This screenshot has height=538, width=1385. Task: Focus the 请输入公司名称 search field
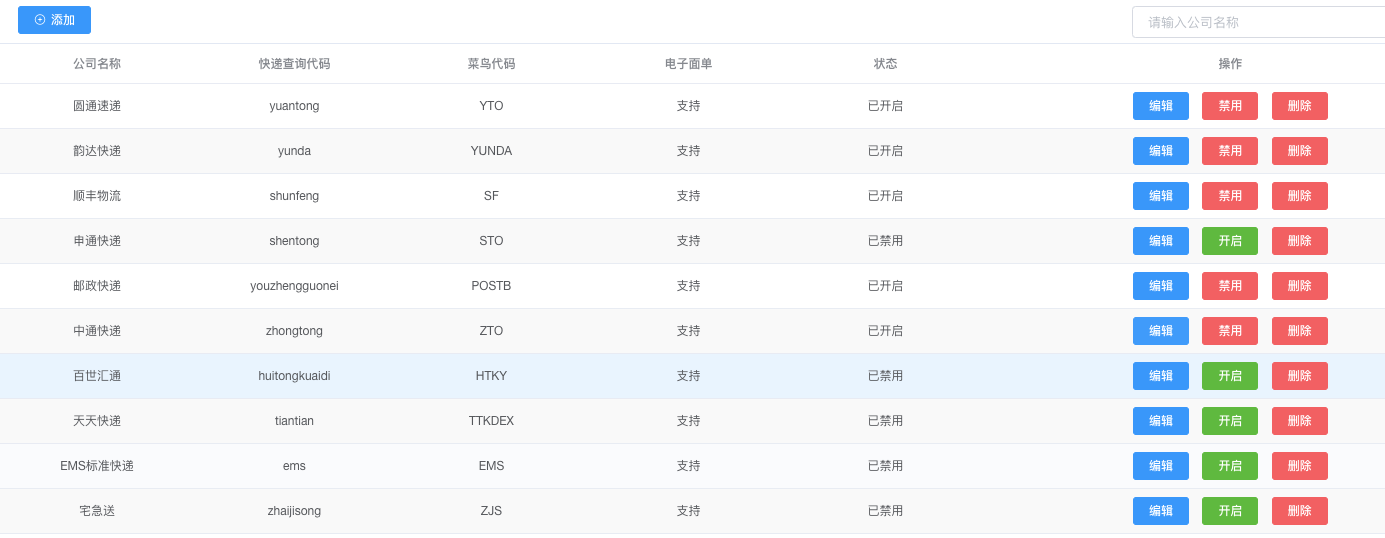1258,22
